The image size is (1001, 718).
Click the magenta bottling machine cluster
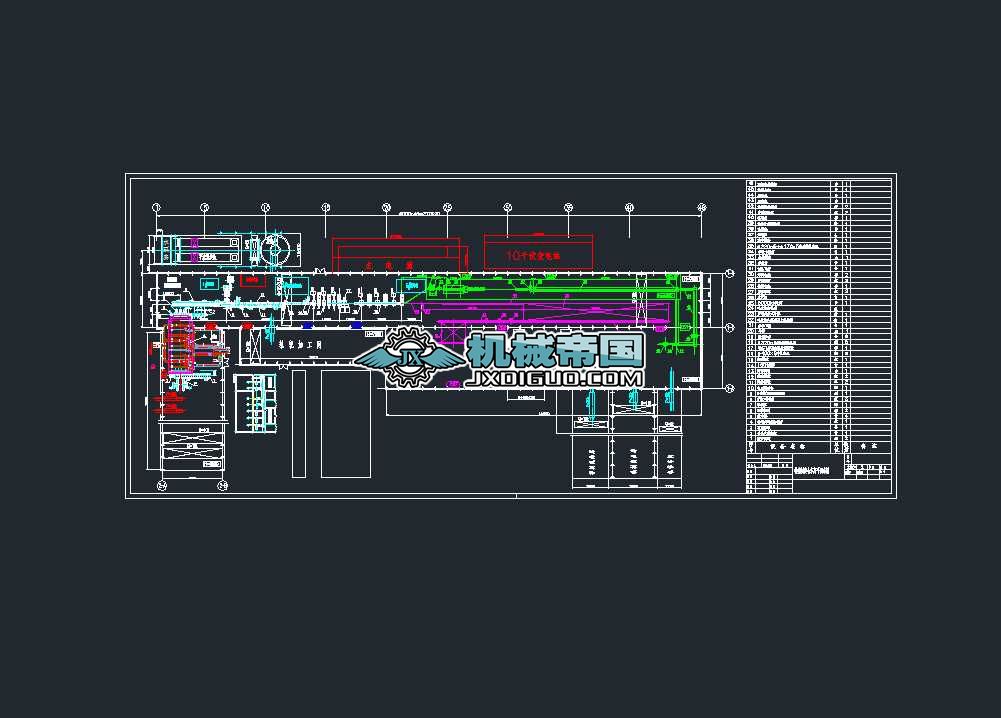[181, 344]
